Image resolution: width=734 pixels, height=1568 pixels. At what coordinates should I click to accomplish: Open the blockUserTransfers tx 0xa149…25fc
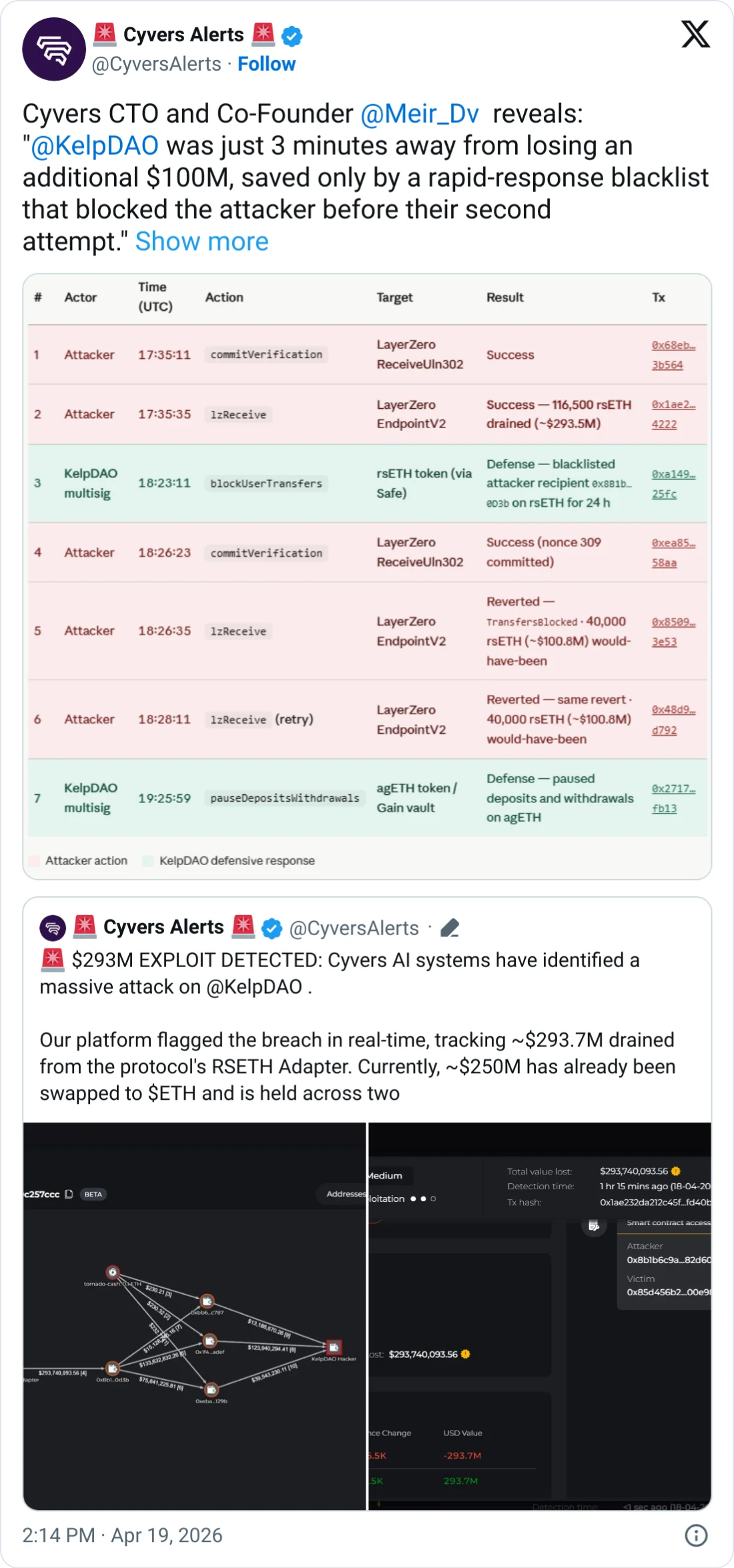[x=673, y=484]
